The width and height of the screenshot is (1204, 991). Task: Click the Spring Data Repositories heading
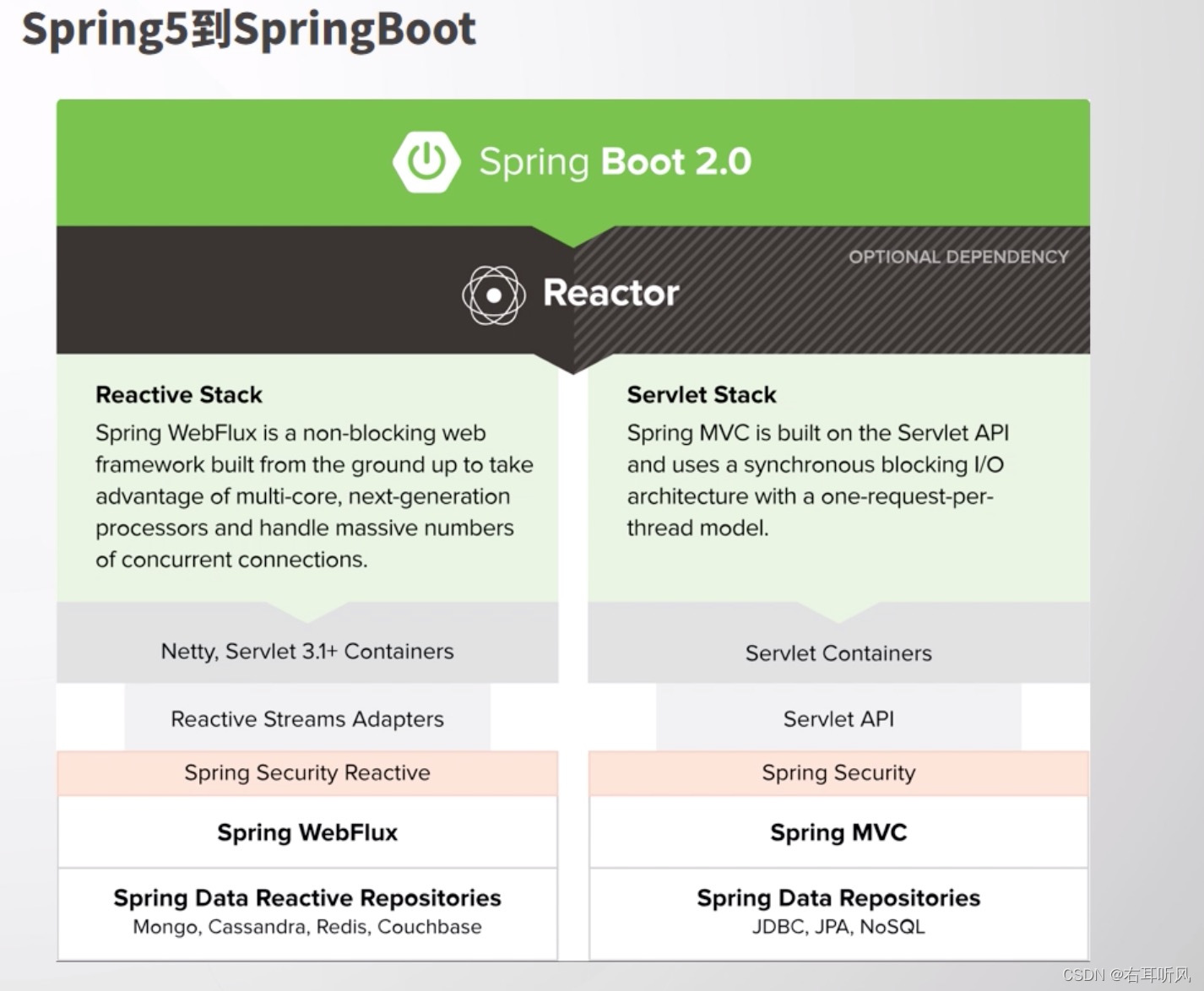(x=838, y=897)
